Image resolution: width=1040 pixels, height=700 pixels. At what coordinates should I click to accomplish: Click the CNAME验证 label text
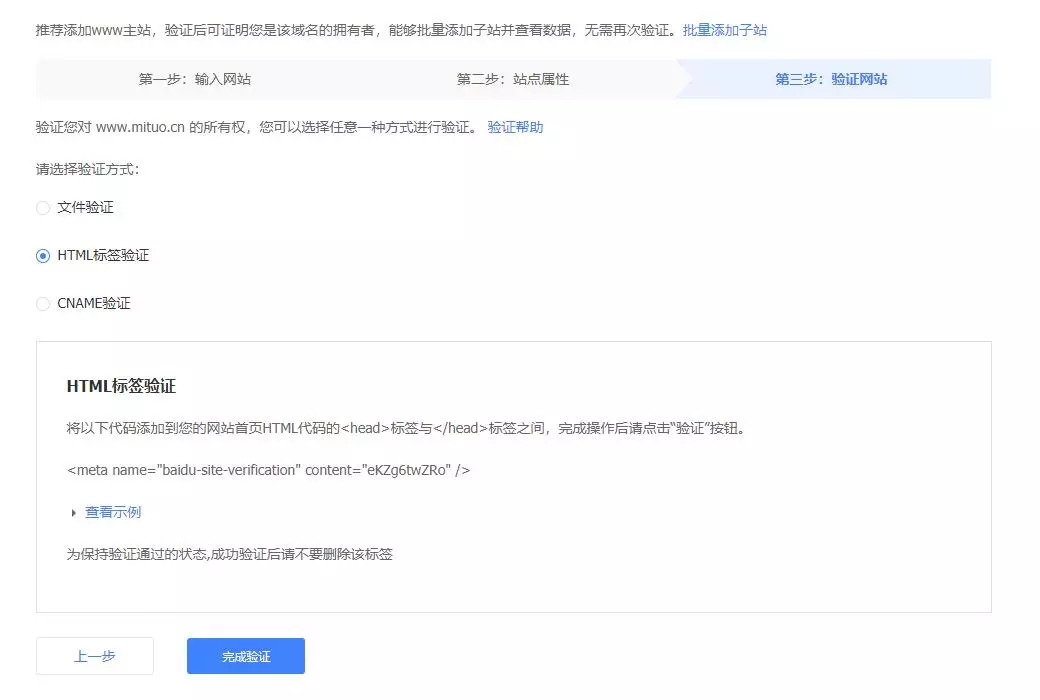pyautogui.click(x=94, y=304)
